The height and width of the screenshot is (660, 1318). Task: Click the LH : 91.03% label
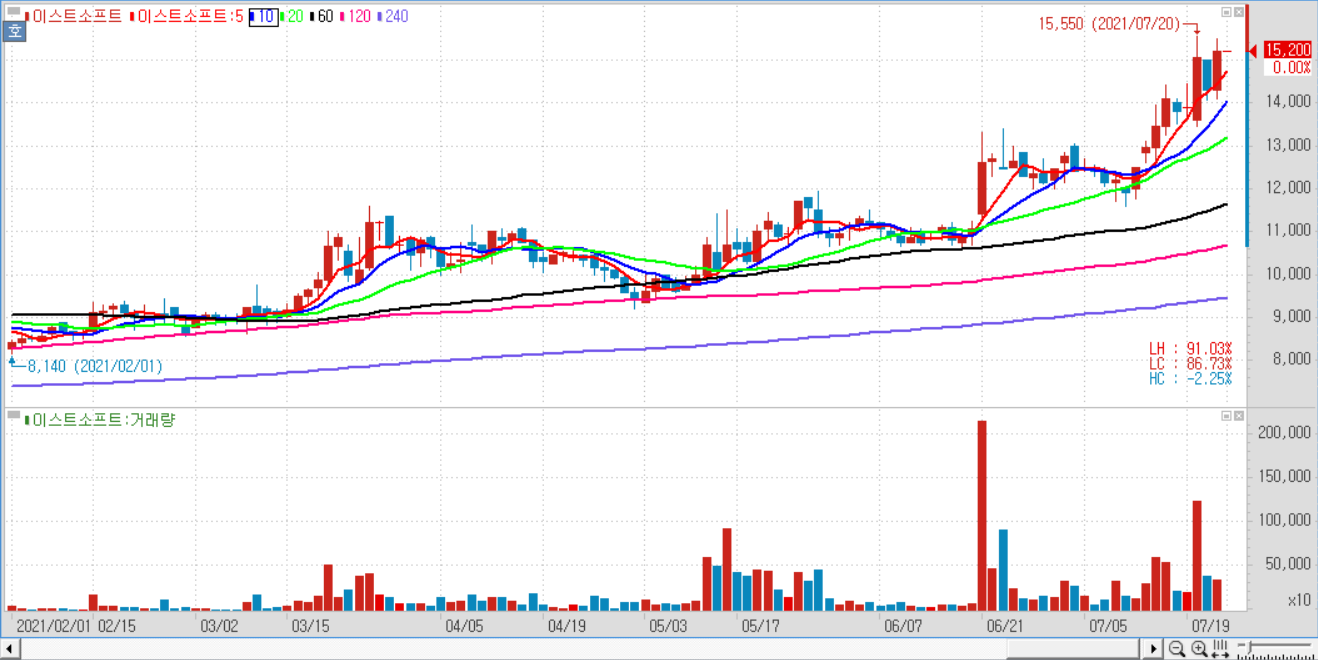tap(1190, 348)
